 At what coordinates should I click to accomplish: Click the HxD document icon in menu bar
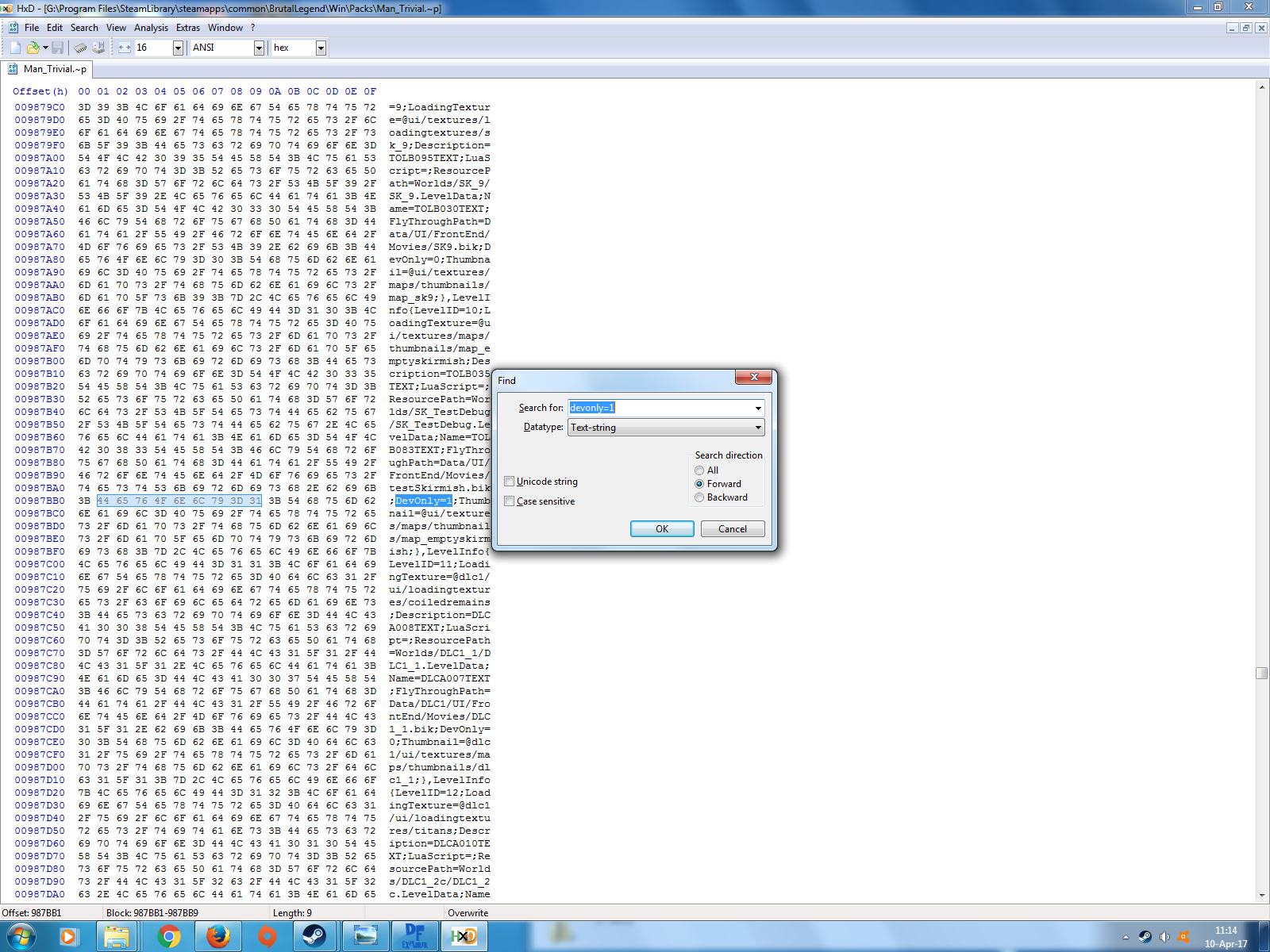click(13, 28)
